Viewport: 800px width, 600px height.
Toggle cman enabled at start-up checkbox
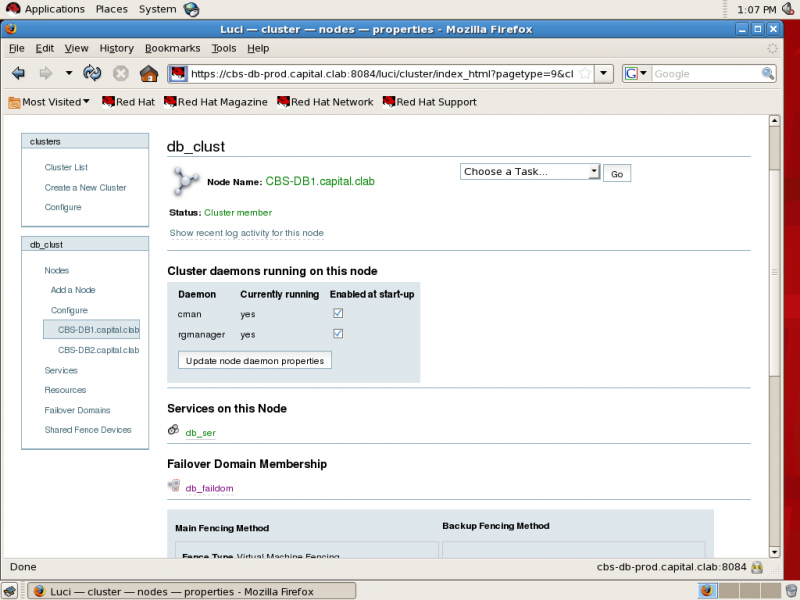pos(338,313)
